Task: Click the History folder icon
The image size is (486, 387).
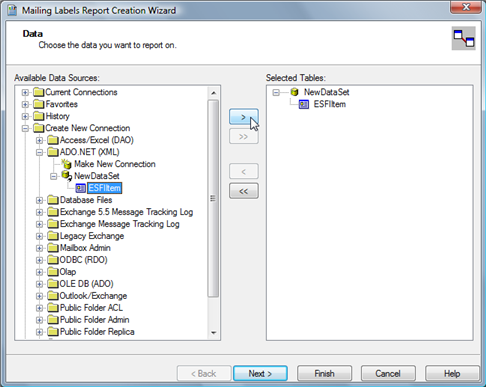Action: 39,116
